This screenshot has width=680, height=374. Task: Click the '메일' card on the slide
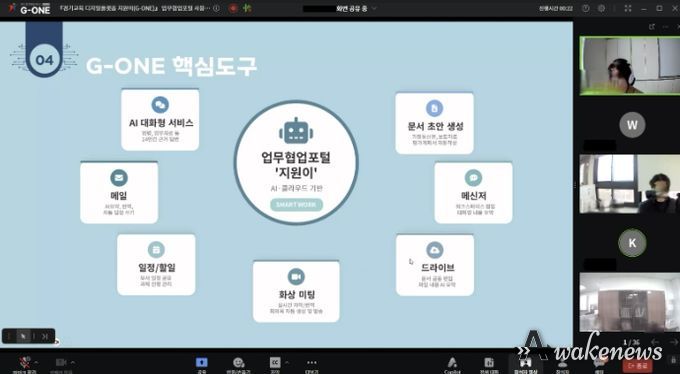pos(119,193)
